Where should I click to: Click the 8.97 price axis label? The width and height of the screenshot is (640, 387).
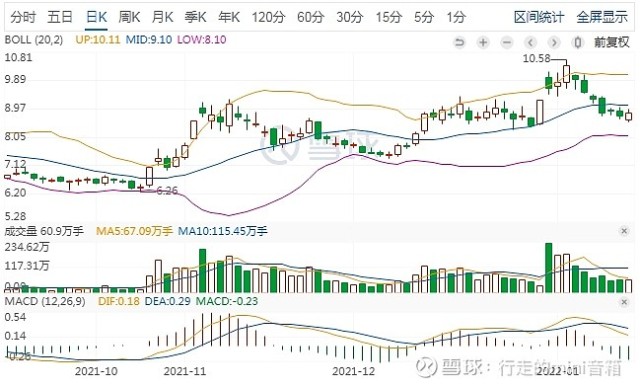coord(16,108)
